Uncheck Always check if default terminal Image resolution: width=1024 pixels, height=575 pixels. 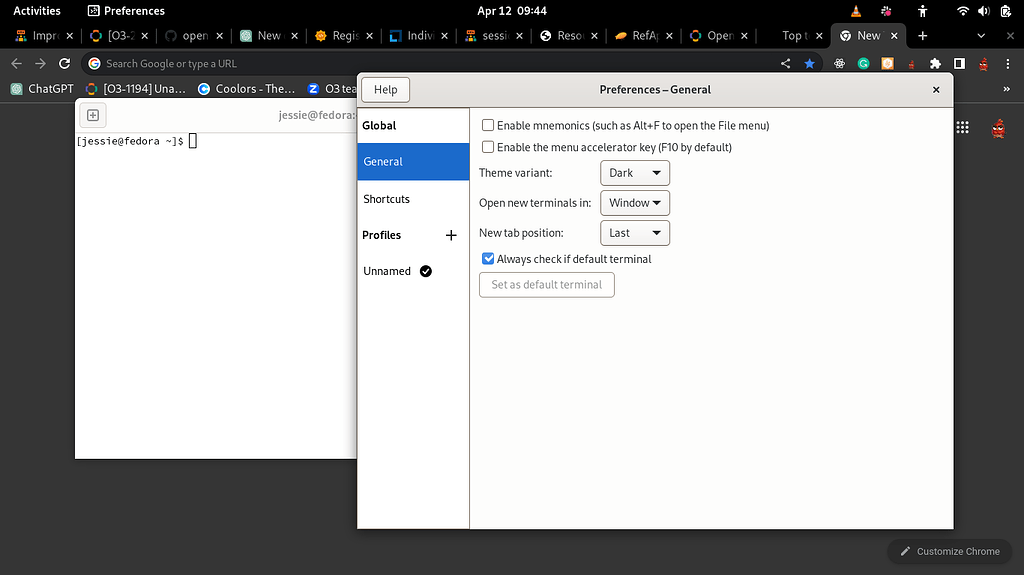tap(488, 259)
